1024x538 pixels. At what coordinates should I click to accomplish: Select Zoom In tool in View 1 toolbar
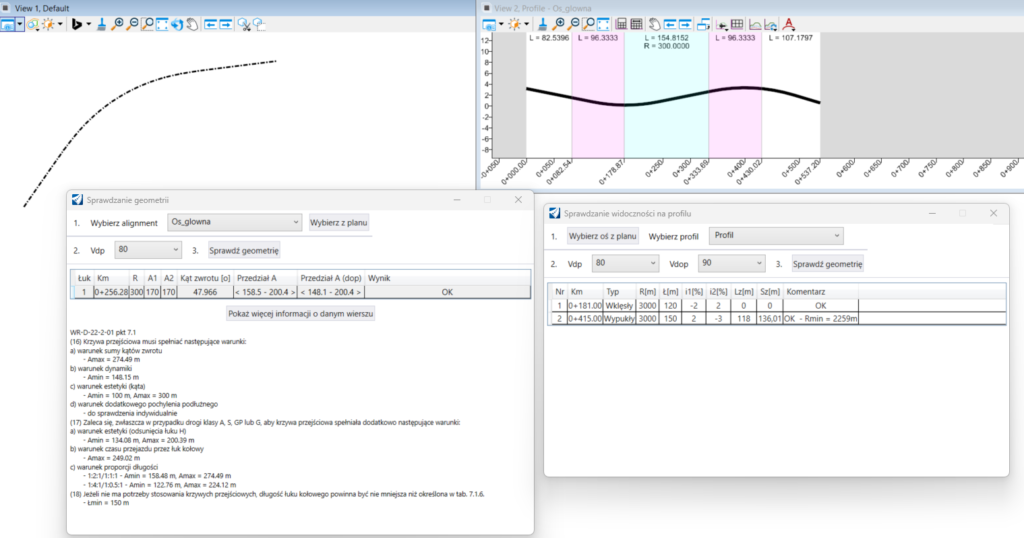[118, 23]
